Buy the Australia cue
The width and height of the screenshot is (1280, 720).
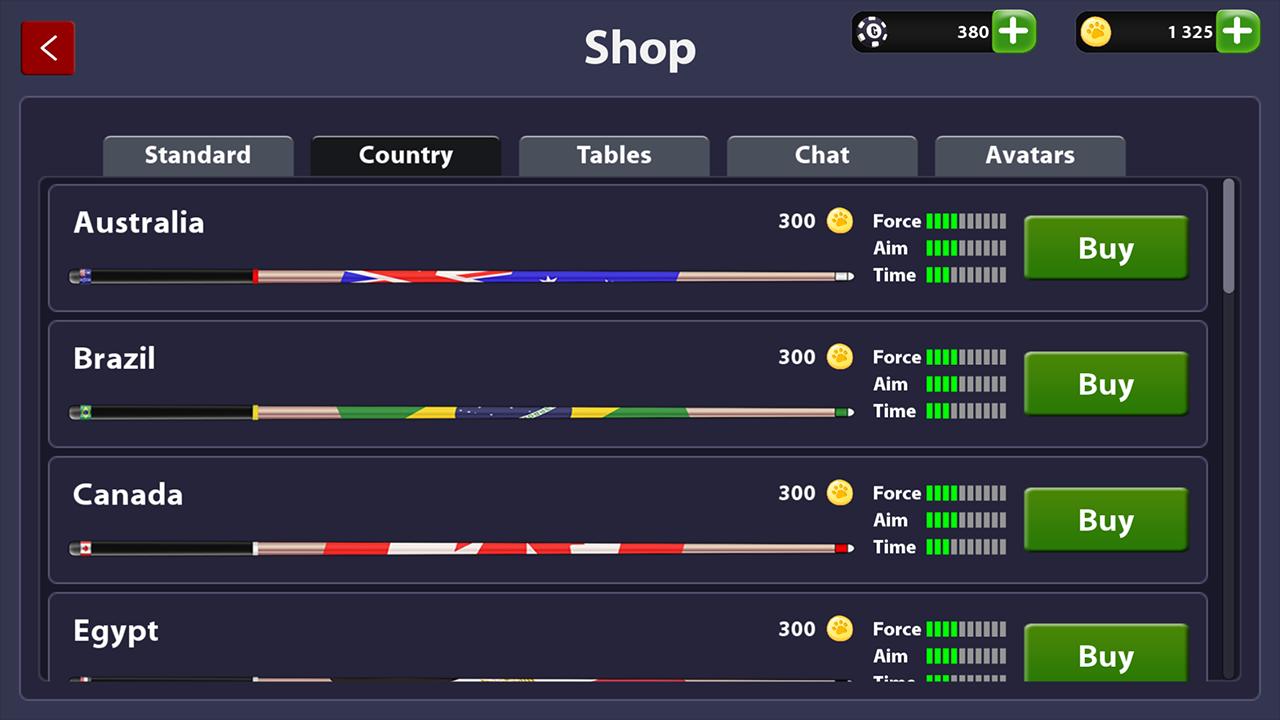coord(1106,248)
